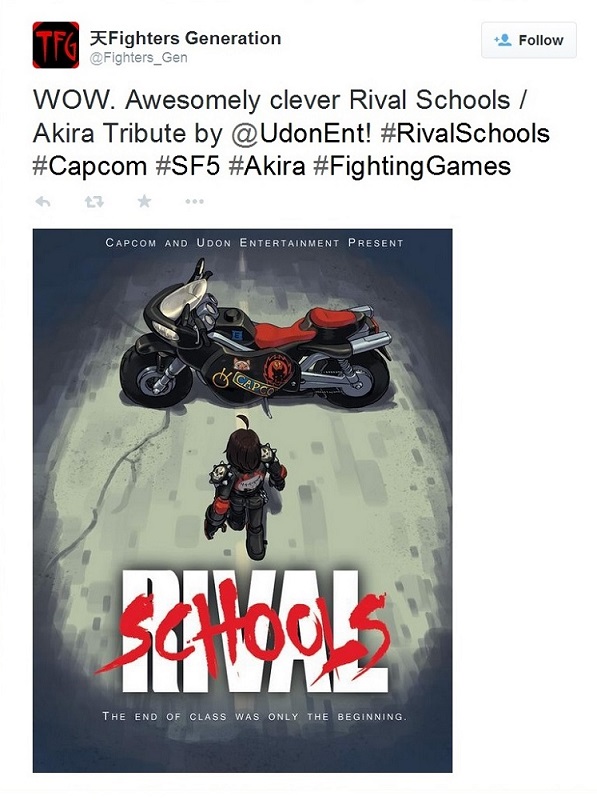Browse the #SF5 hashtag
Image resolution: width=597 pixels, height=800 pixels.
pyautogui.click(x=187, y=166)
